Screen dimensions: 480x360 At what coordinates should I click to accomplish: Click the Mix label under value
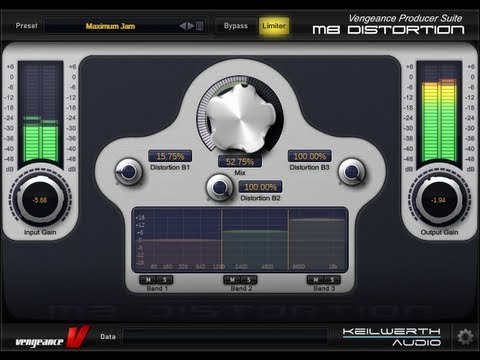click(x=240, y=173)
